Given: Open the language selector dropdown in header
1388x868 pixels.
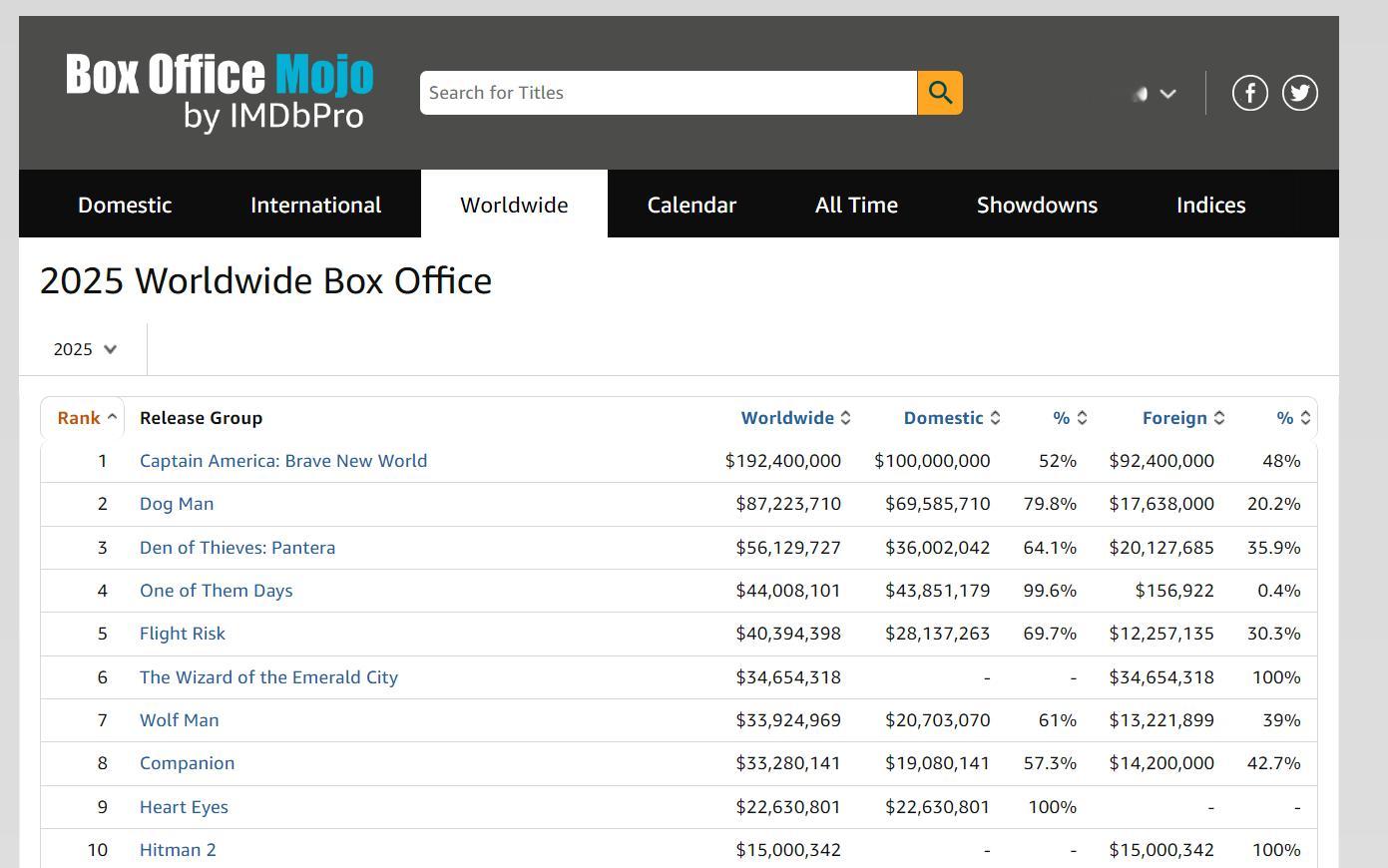Looking at the screenshot, I should (1155, 94).
